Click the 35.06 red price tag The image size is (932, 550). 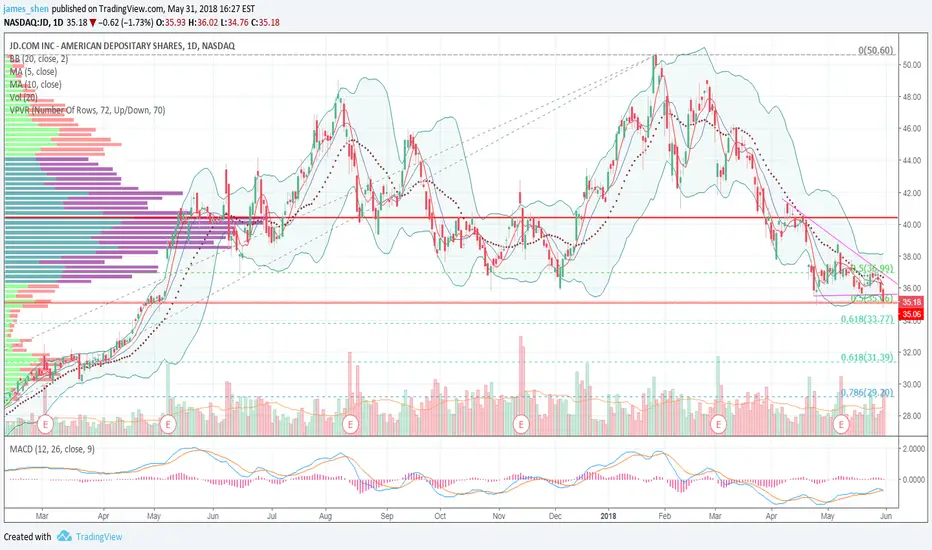(911, 314)
